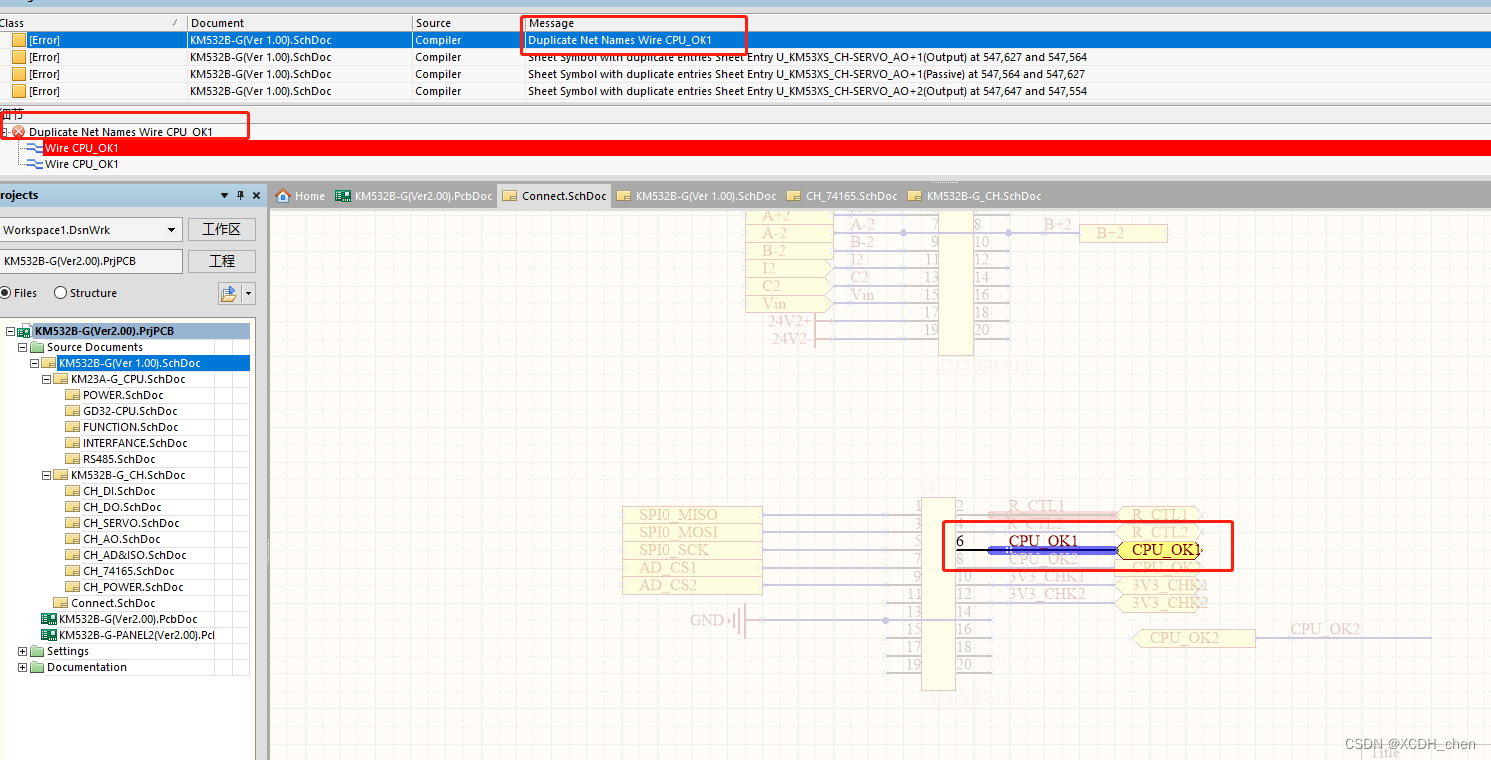Viewport: 1491px width, 760px height.
Task: Open the Projects panel menu arrow
Action: pyautogui.click(x=224, y=195)
